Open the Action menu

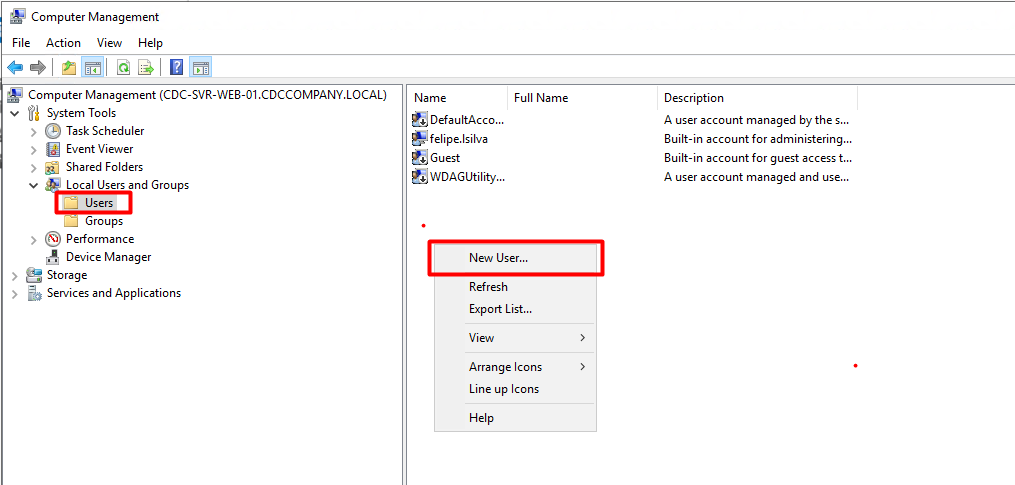pyautogui.click(x=63, y=43)
